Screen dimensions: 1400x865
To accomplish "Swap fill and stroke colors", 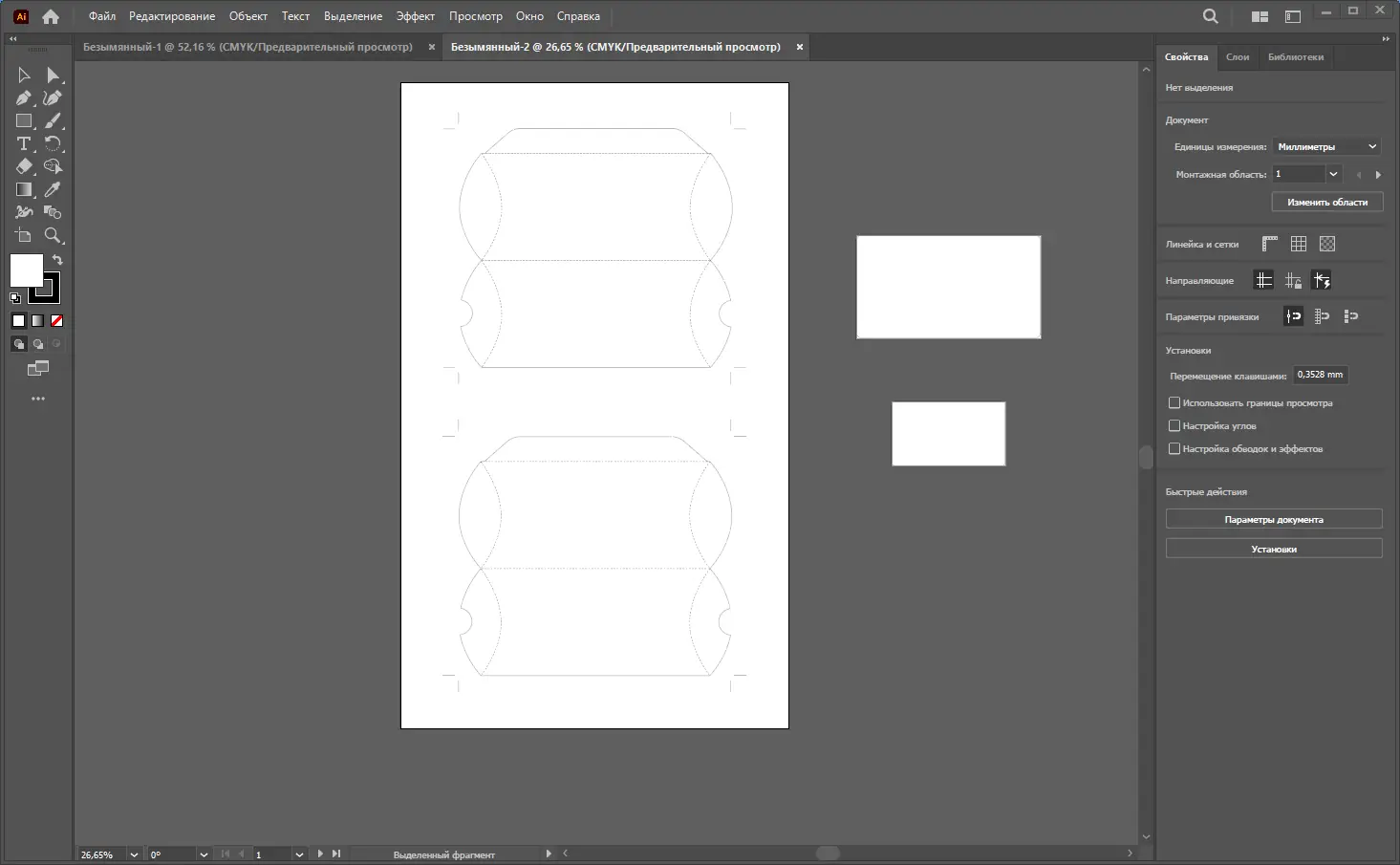I will click(57, 260).
